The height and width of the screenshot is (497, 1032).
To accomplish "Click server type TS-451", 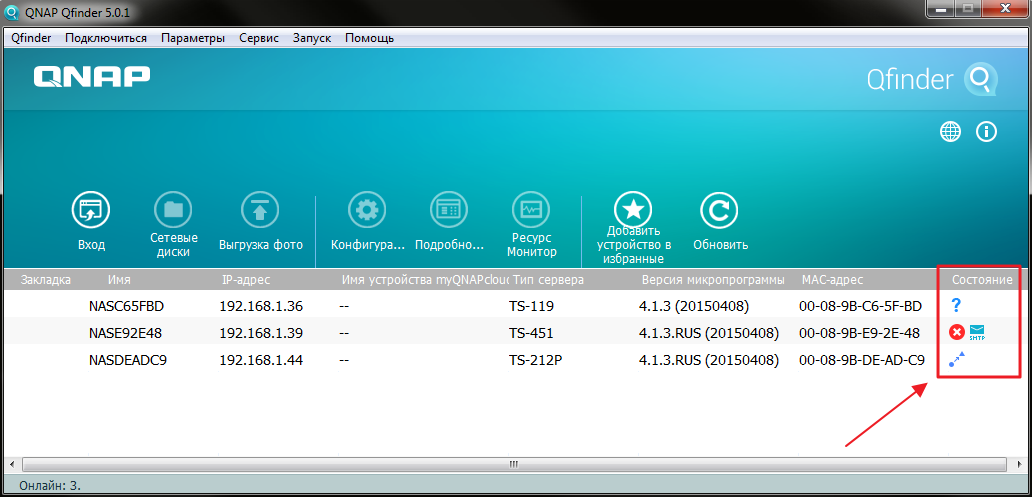I will [x=531, y=334].
